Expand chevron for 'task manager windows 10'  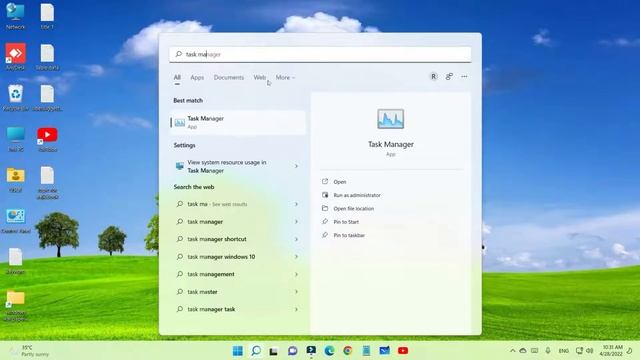coord(296,257)
